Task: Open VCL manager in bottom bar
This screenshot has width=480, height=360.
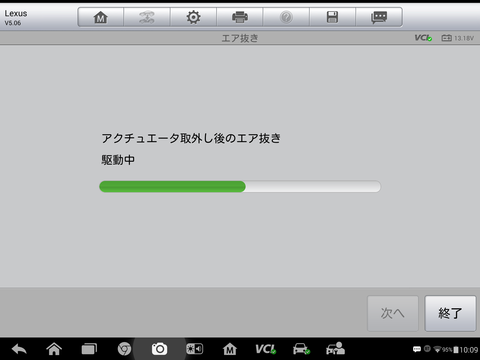Action: coord(265,349)
